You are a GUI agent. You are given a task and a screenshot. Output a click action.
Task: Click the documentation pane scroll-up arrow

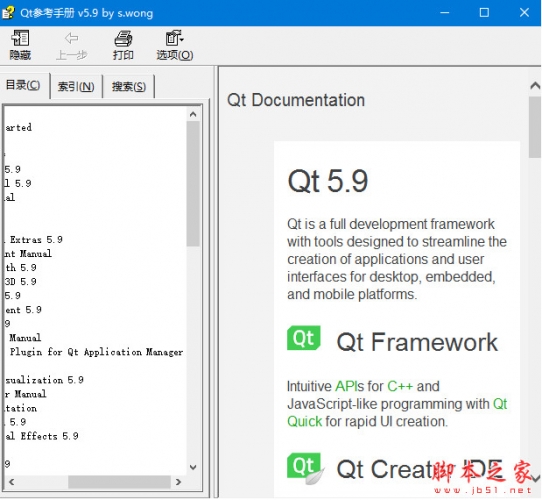coord(535,85)
